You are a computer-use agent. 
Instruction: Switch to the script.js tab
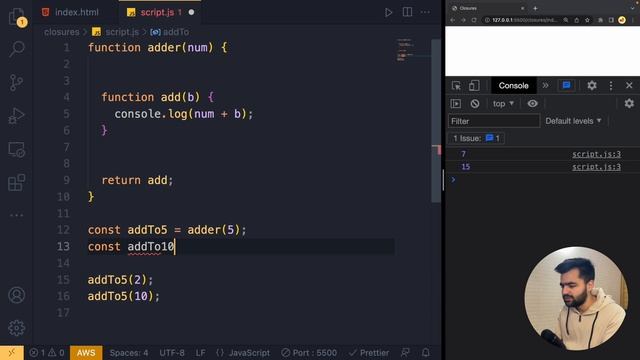click(157, 12)
